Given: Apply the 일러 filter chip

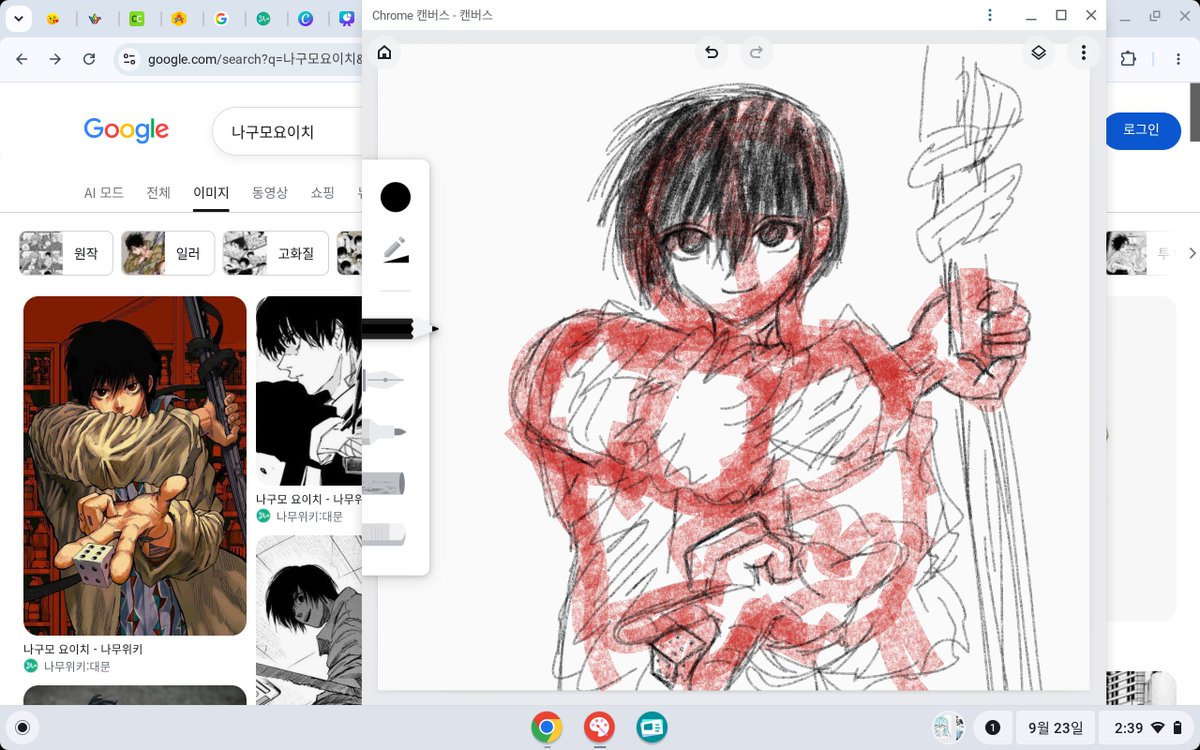Looking at the screenshot, I should click(x=168, y=253).
